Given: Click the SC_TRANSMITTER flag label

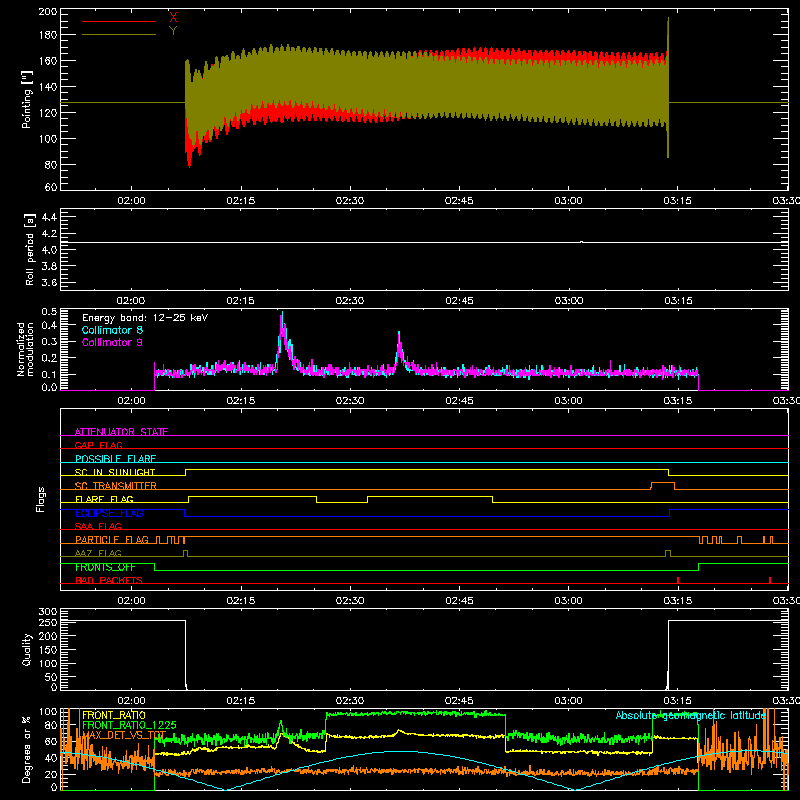Looking at the screenshot, I should pyautogui.click(x=116, y=486).
